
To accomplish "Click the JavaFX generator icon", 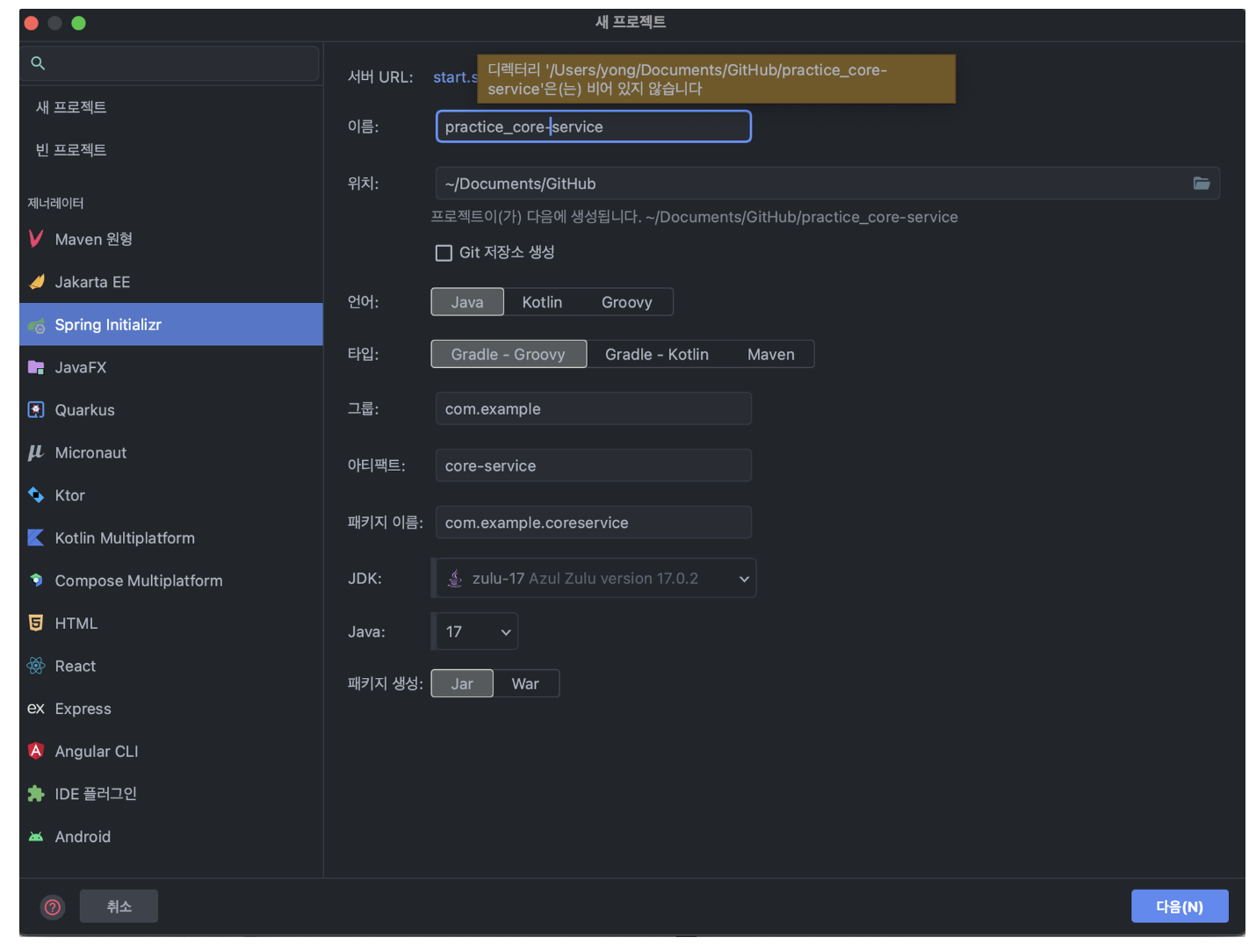I will point(36,367).
